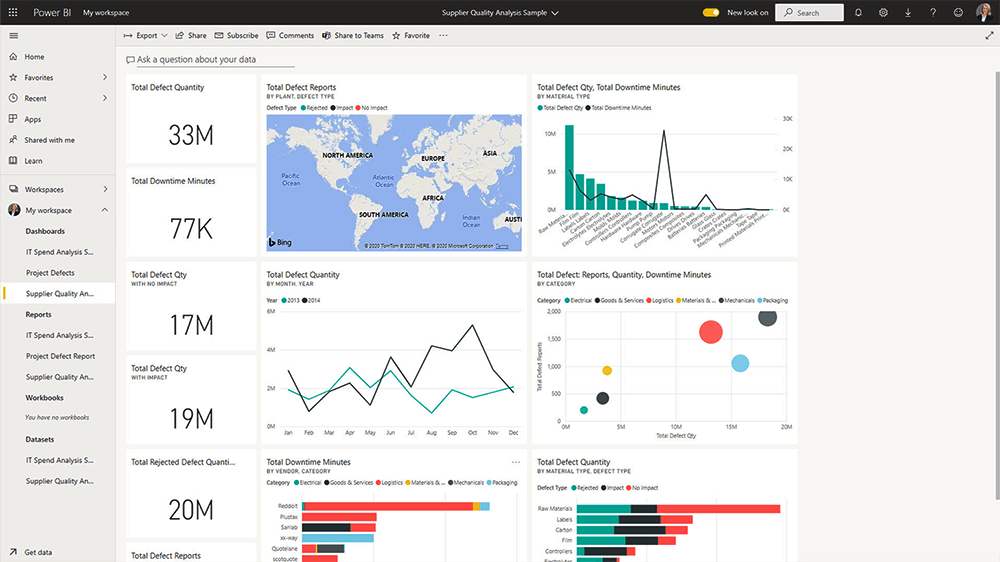Click the download arrow icon

[908, 13]
